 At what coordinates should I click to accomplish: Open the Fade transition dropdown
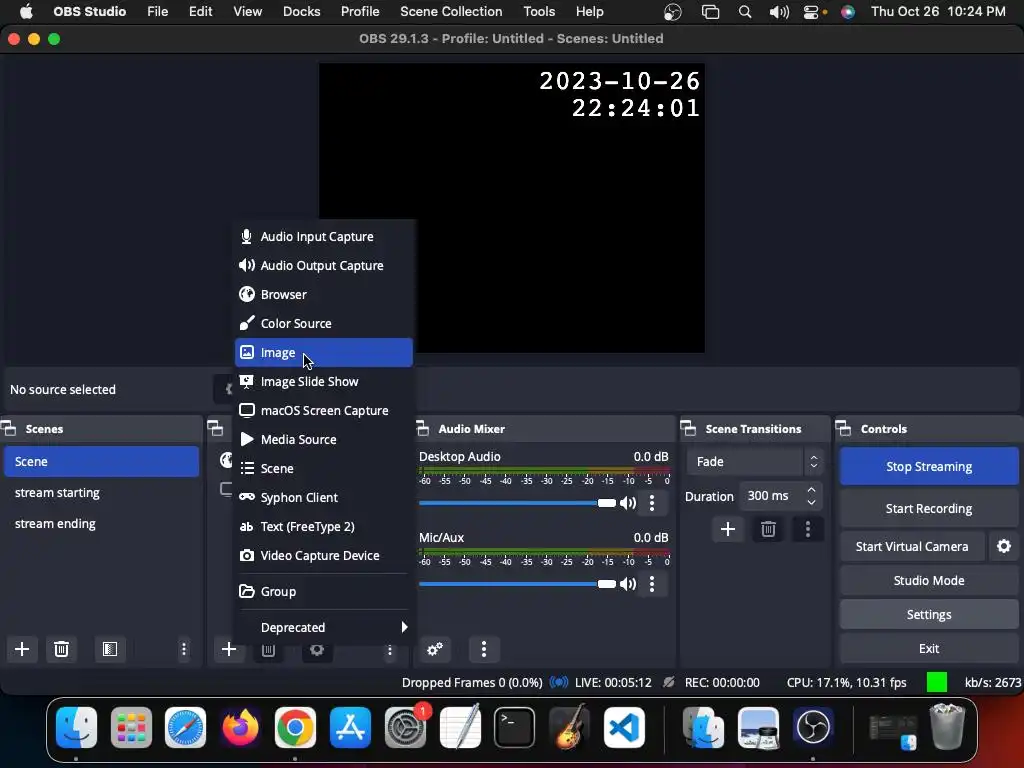pos(754,462)
